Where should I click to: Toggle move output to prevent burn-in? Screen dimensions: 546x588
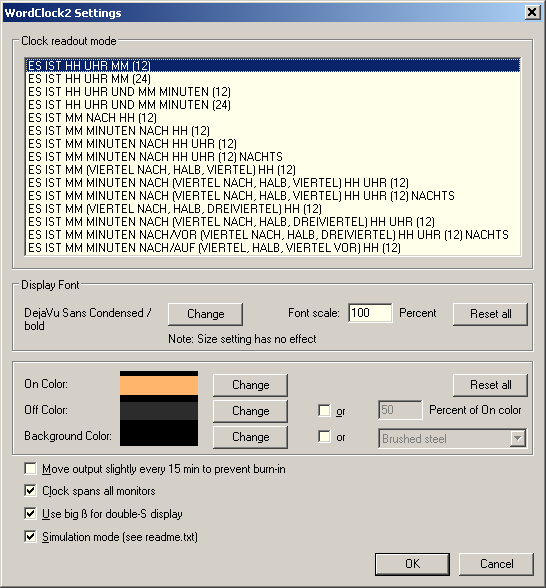(x=30, y=468)
